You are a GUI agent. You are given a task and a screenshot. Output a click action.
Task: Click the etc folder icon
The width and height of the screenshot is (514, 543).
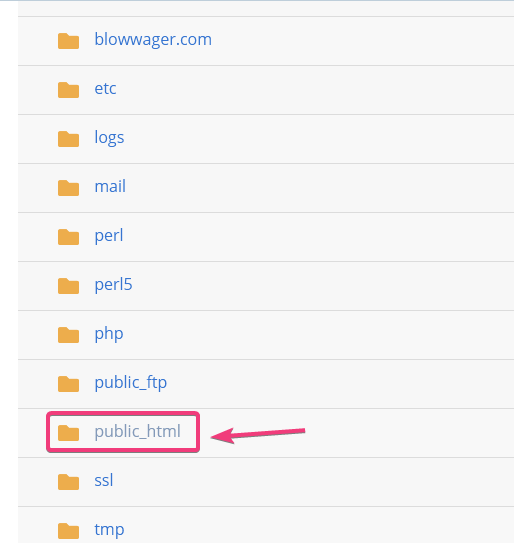pyautogui.click(x=68, y=90)
